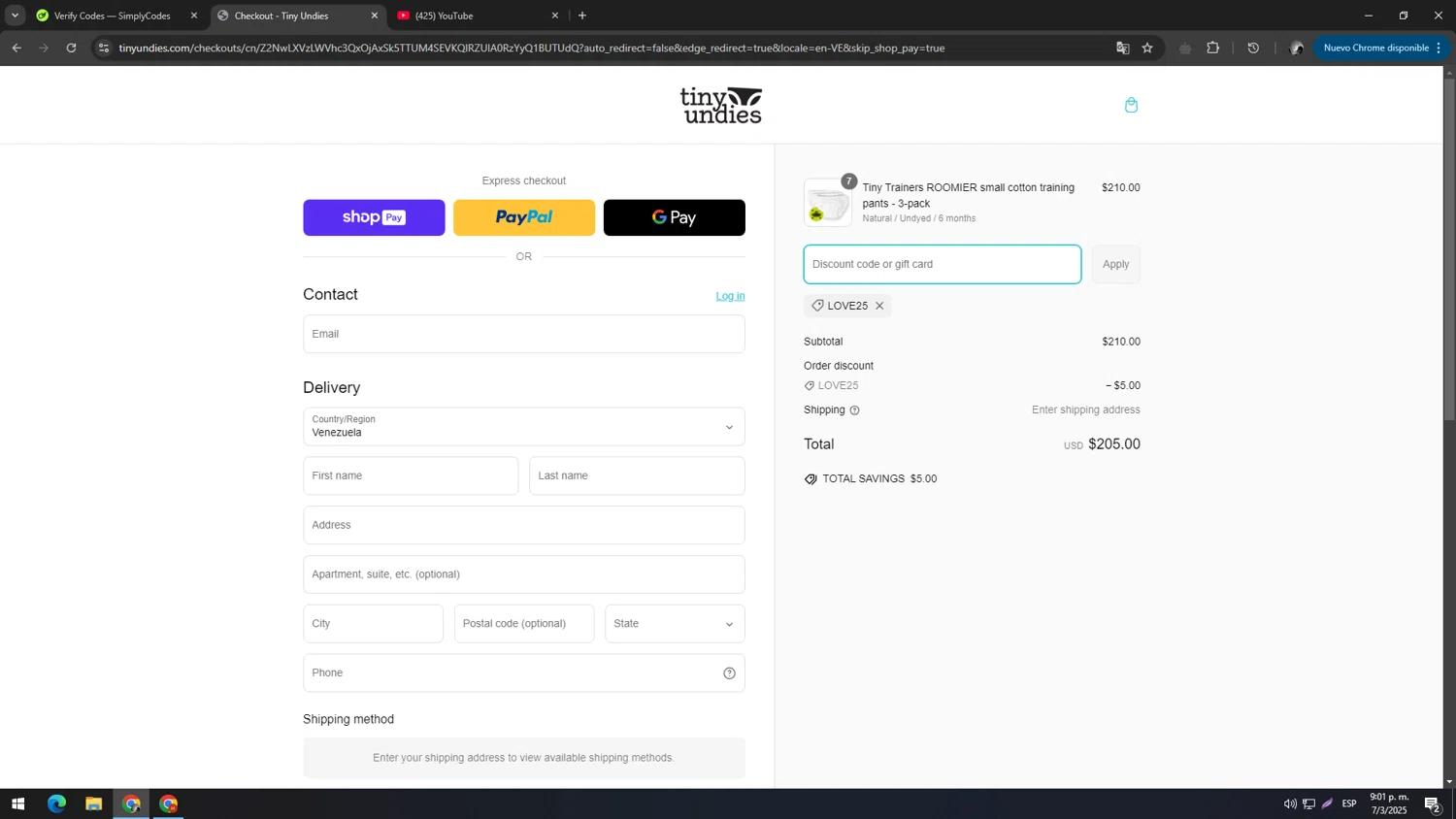1456x819 pixels.
Task: Open the notification center icon
Action: [x=1432, y=803]
